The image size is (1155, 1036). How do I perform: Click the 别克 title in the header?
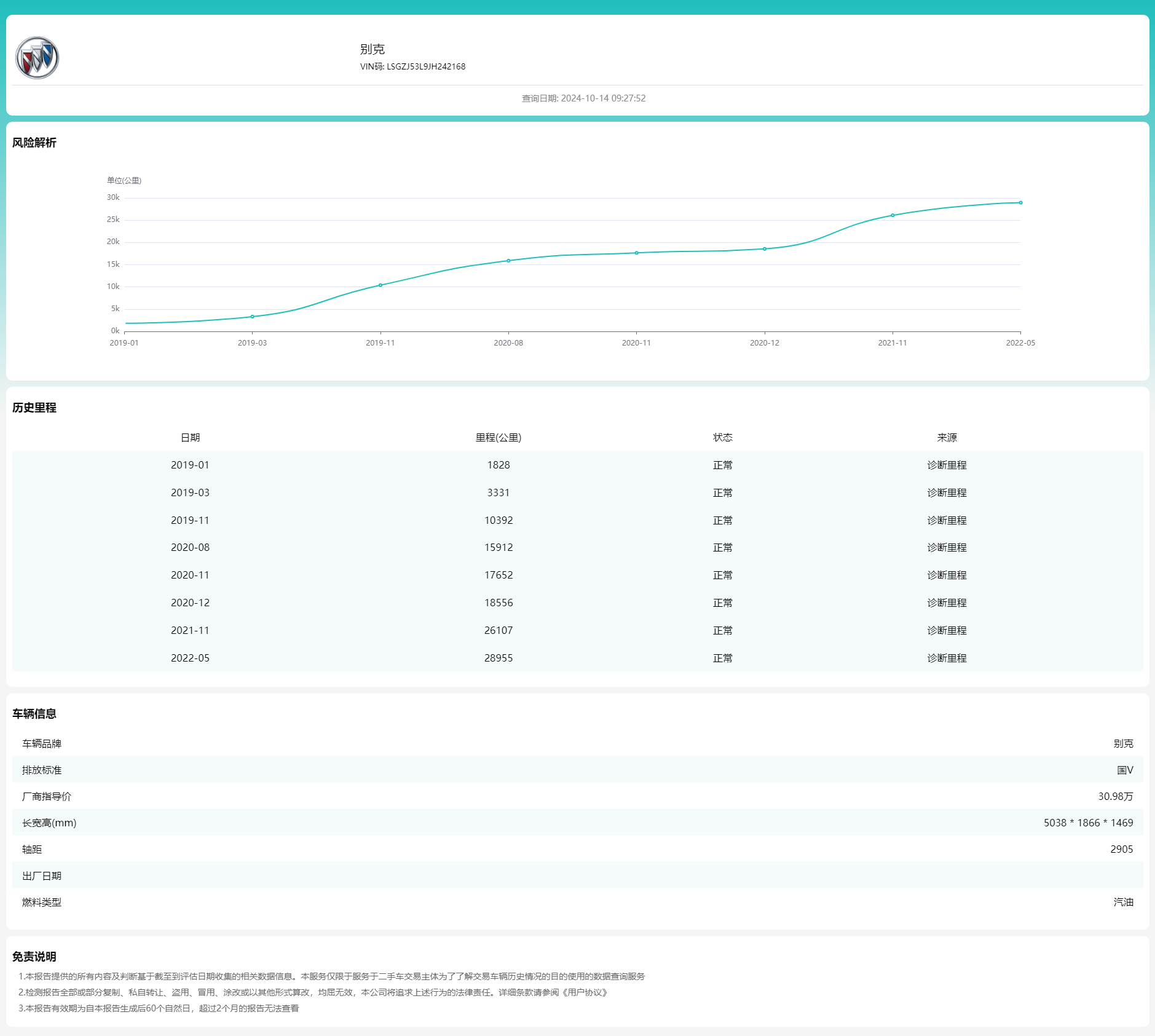tap(373, 49)
